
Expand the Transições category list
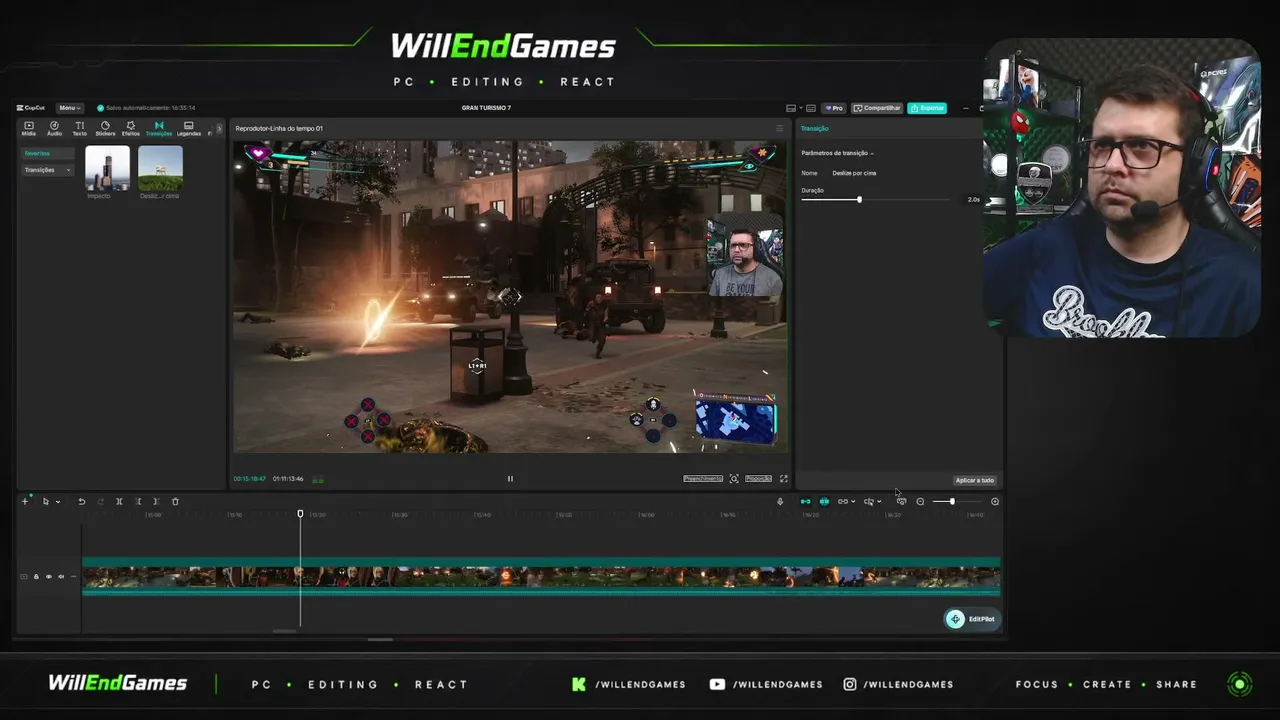pos(47,170)
